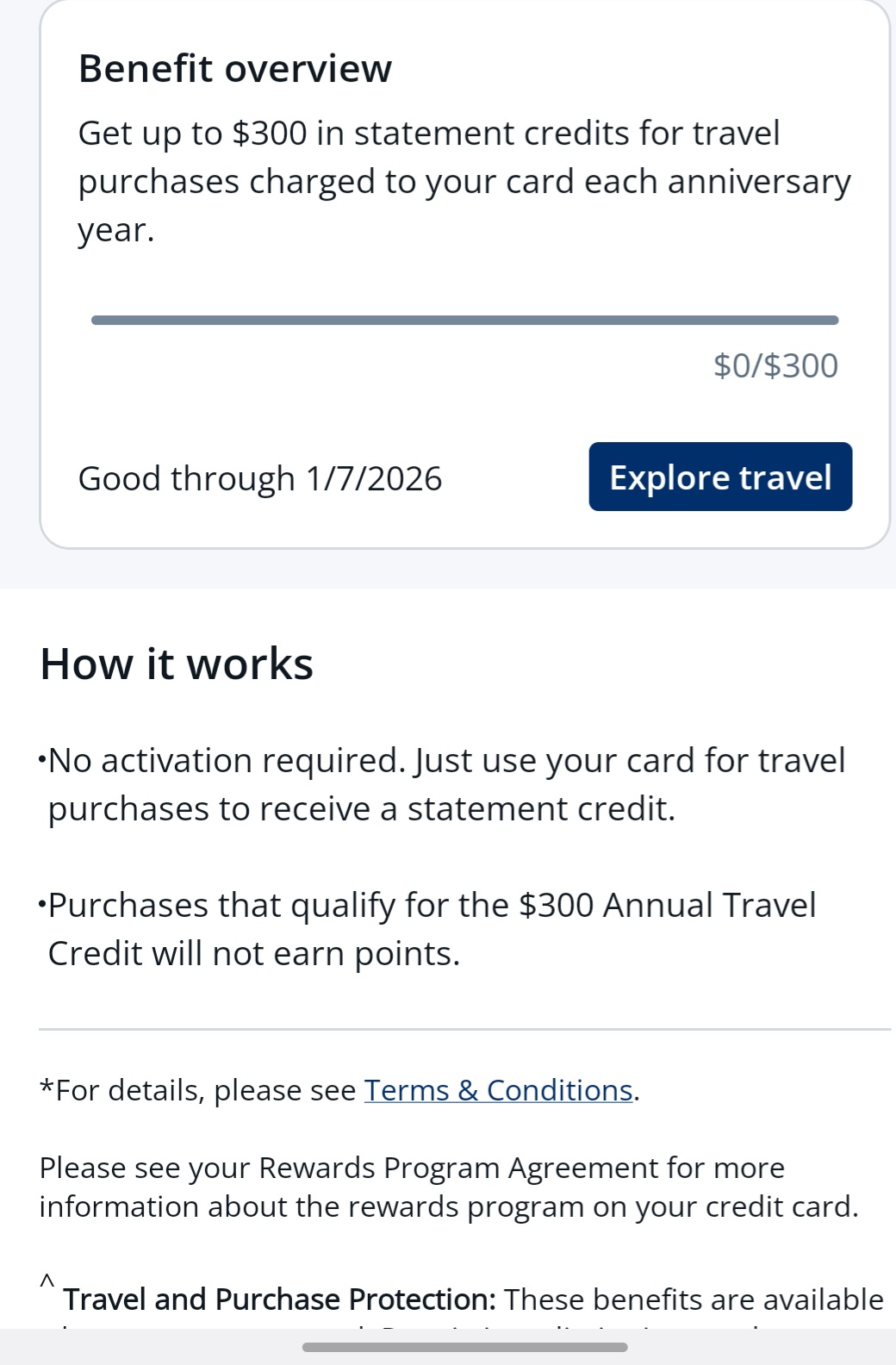Screen dimensions: 896x1365
Task: Tap the home indicator bar at bottom
Action: tap(464, 1347)
